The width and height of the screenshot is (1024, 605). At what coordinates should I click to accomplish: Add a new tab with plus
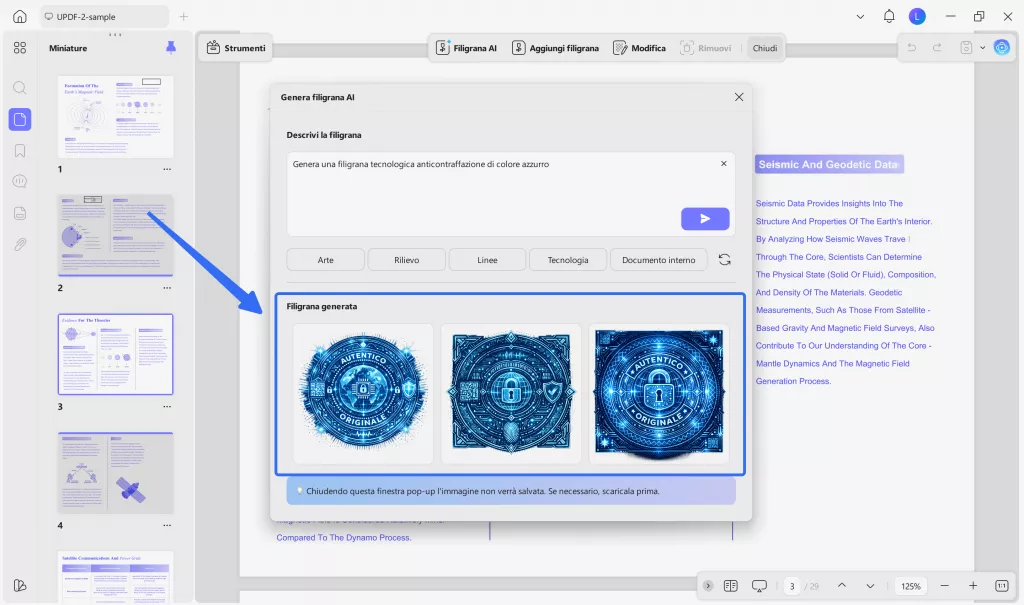pos(184,16)
